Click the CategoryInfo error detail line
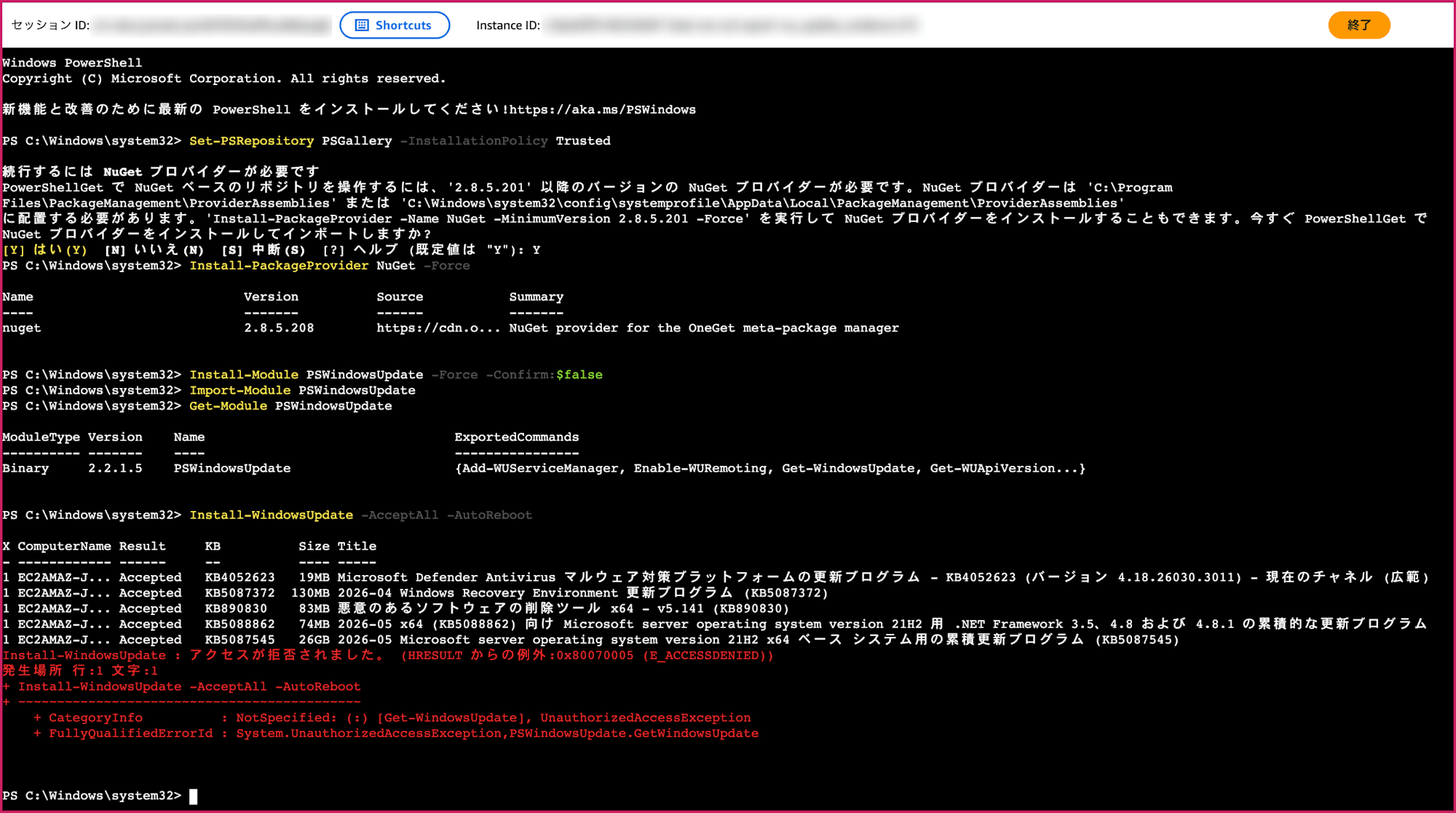The height and width of the screenshot is (813, 1456). (392, 718)
